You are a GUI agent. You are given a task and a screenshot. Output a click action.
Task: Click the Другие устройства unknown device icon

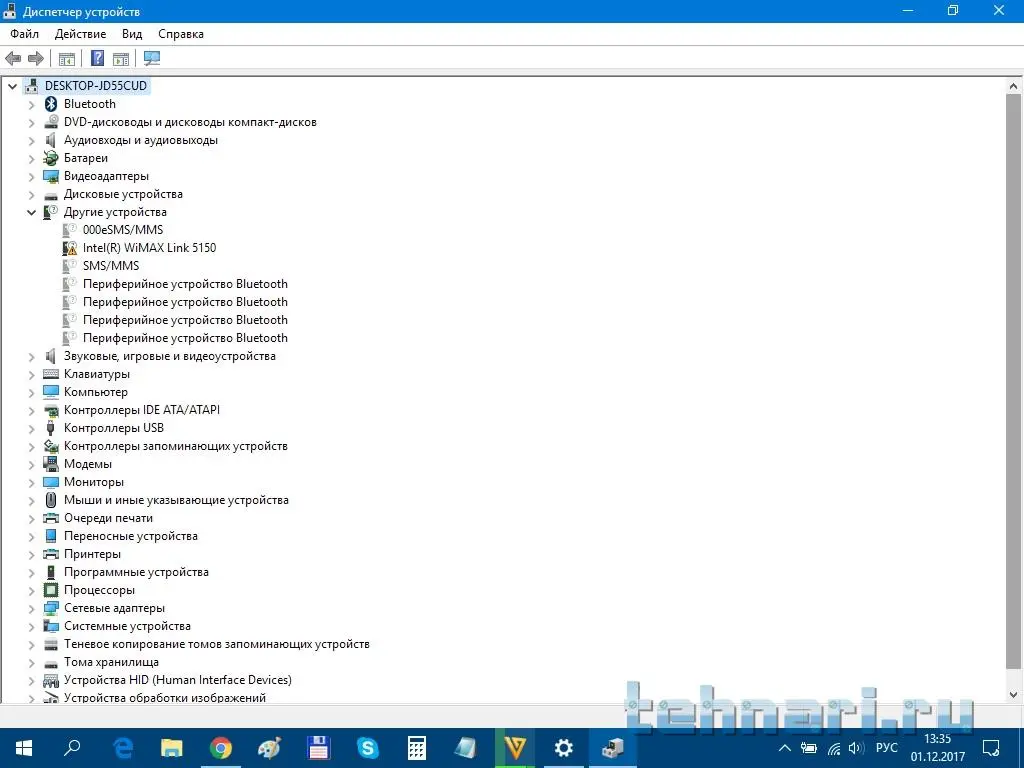coord(51,212)
